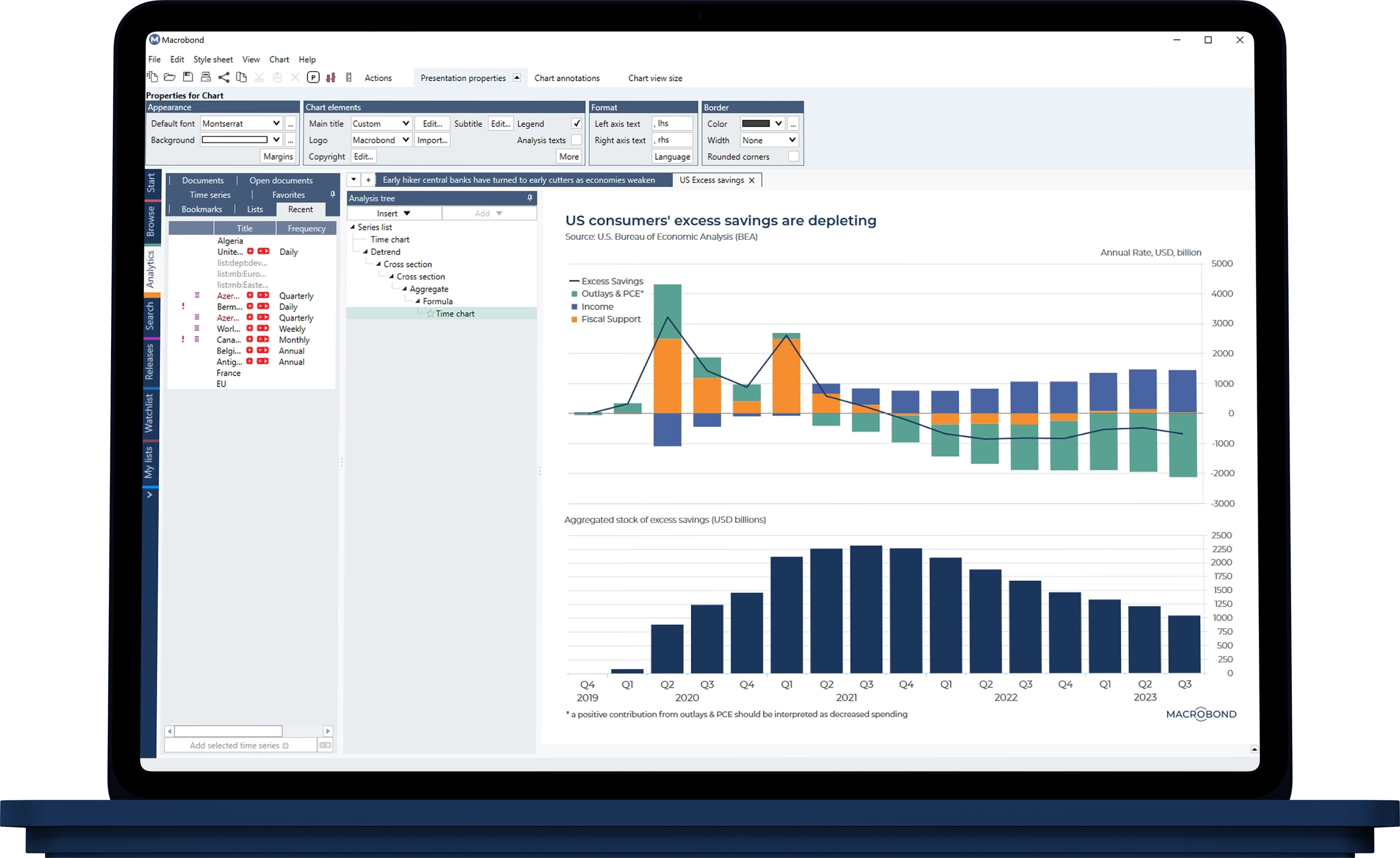Switch to the Chart annotations tab
Image resolution: width=1400 pixels, height=858 pixels.
(x=567, y=78)
